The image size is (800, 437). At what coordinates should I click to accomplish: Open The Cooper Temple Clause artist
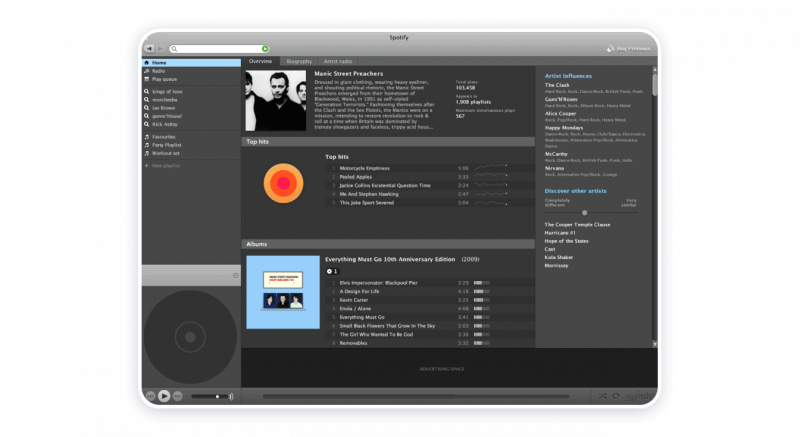click(577, 224)
